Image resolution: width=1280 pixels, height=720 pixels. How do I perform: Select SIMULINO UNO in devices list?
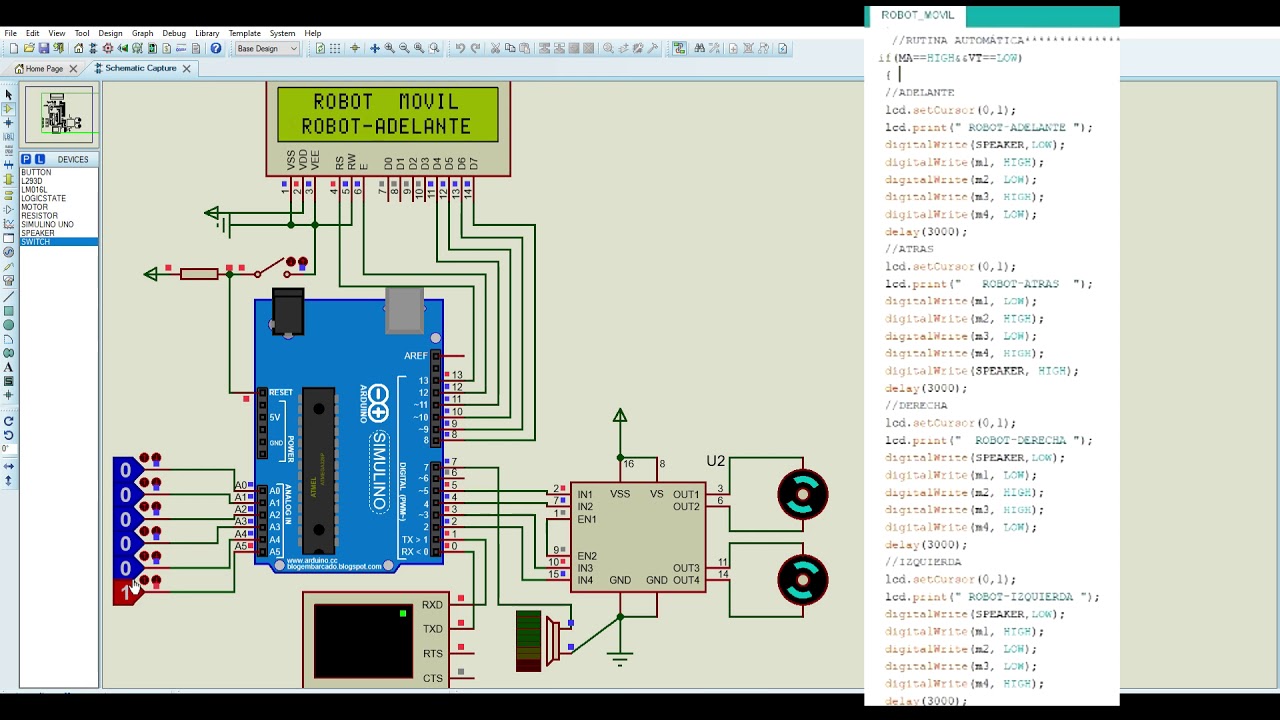pyautogui.click(x=47, y=225)
